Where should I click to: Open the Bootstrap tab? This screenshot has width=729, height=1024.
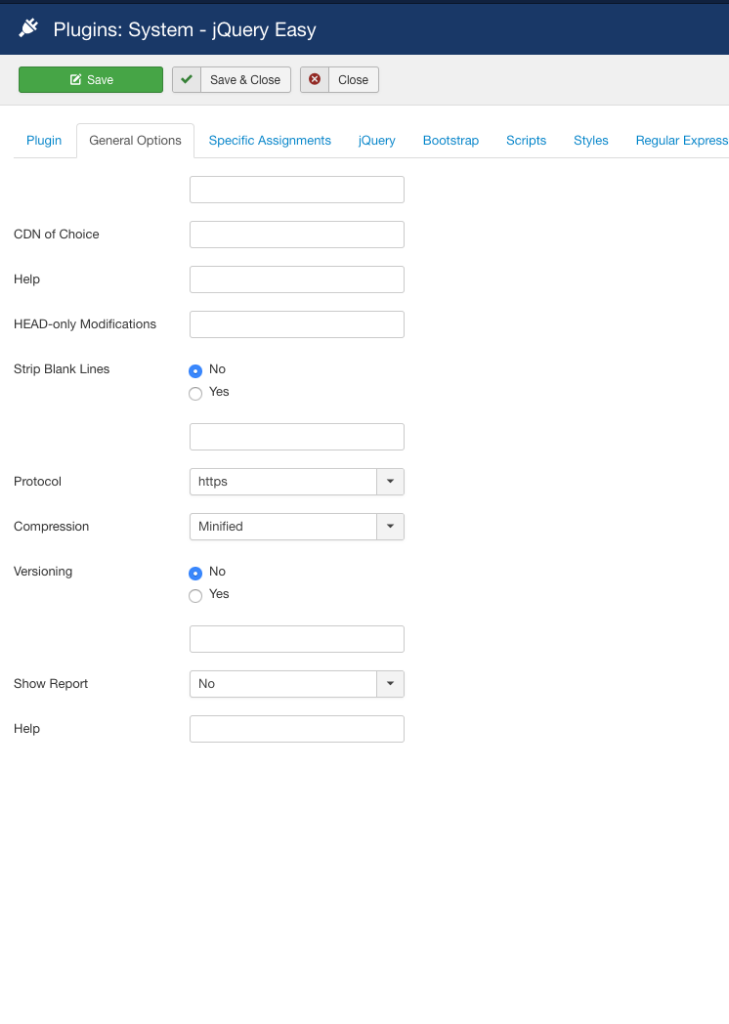click(451, 141)
